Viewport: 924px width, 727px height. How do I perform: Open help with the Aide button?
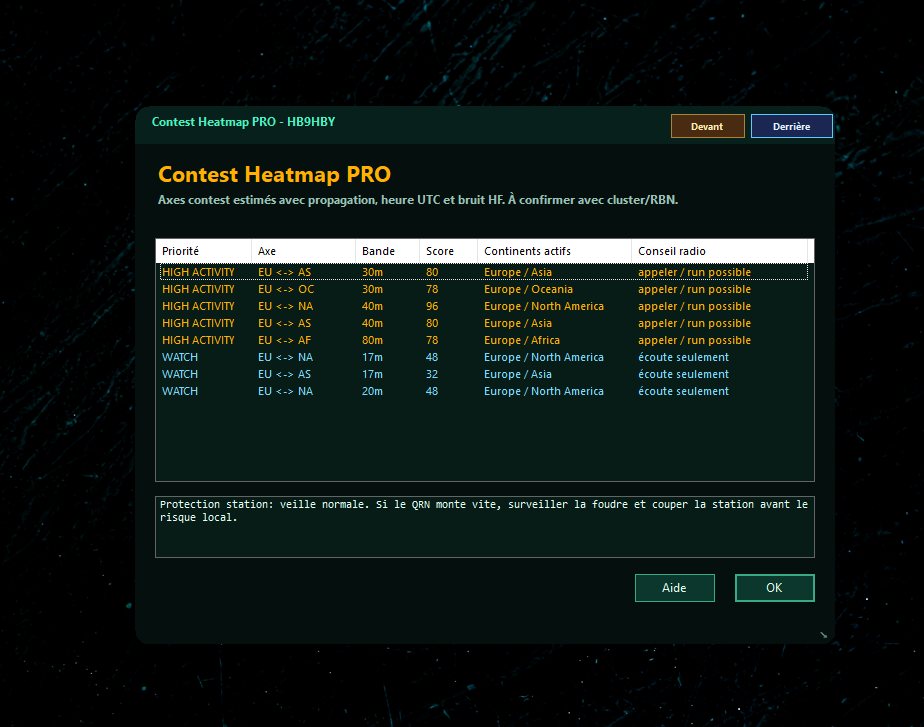pyautogui.click(x=675, y=588)
